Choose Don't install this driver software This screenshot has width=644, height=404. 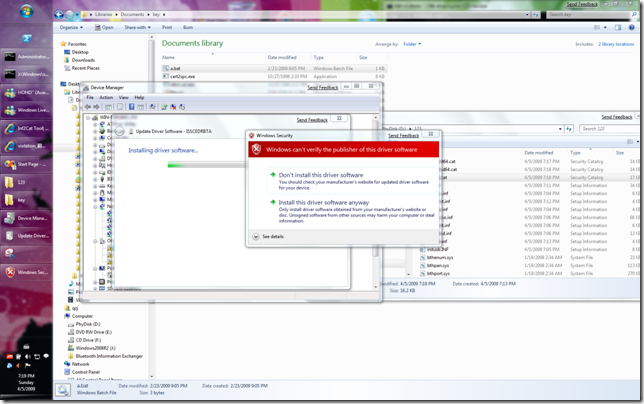pos(352,181)
